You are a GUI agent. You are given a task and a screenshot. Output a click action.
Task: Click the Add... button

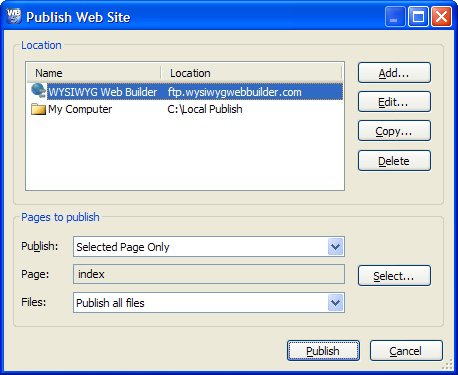coord(394,73)
